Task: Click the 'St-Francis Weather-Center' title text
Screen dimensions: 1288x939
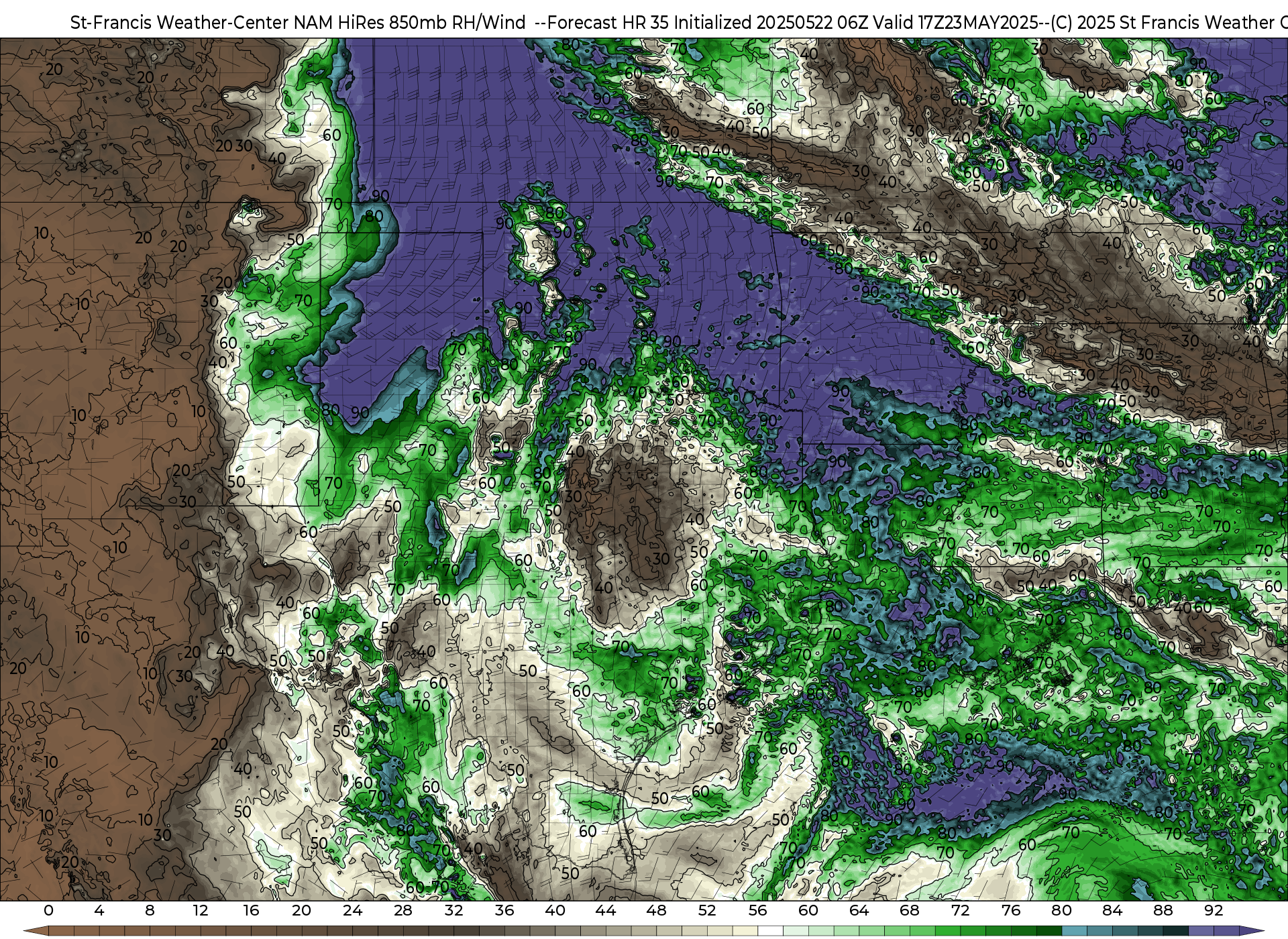Action: [180, 23]
